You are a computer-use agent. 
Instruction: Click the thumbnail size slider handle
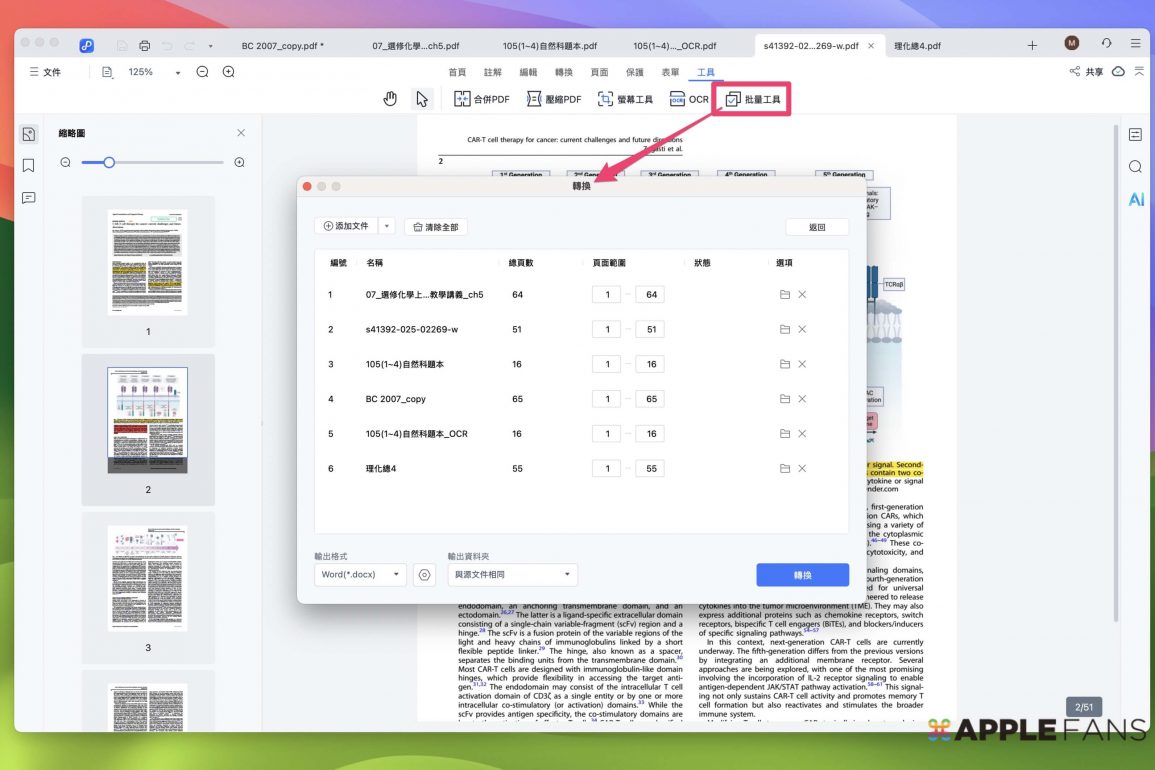coord(109,162)
